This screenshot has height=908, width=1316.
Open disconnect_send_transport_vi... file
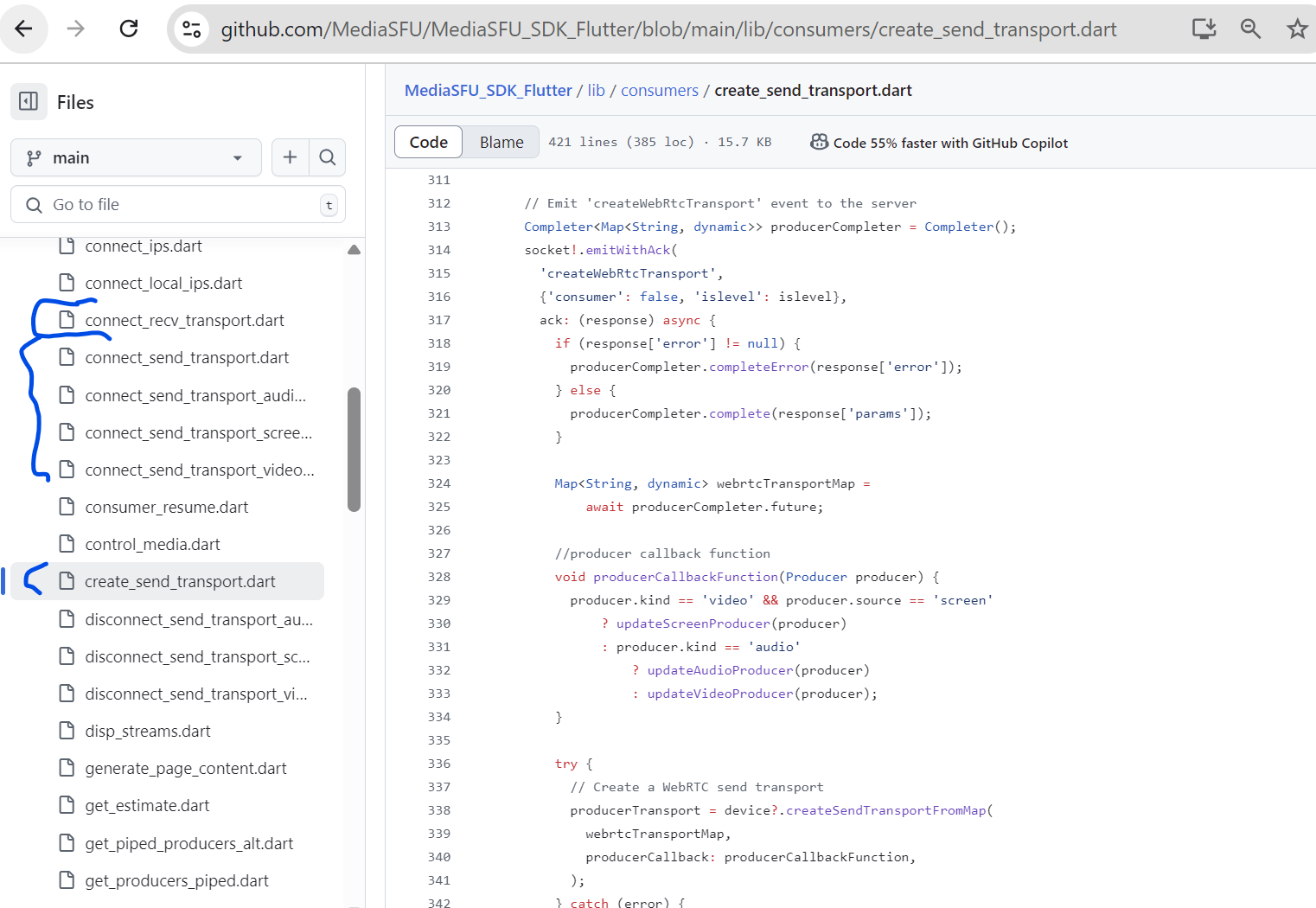pyautogui.click(x=196, y=694)
